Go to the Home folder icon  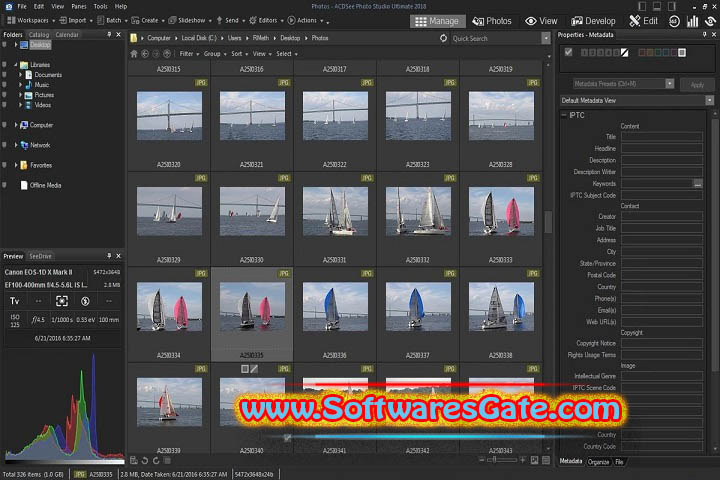point(134,54)
